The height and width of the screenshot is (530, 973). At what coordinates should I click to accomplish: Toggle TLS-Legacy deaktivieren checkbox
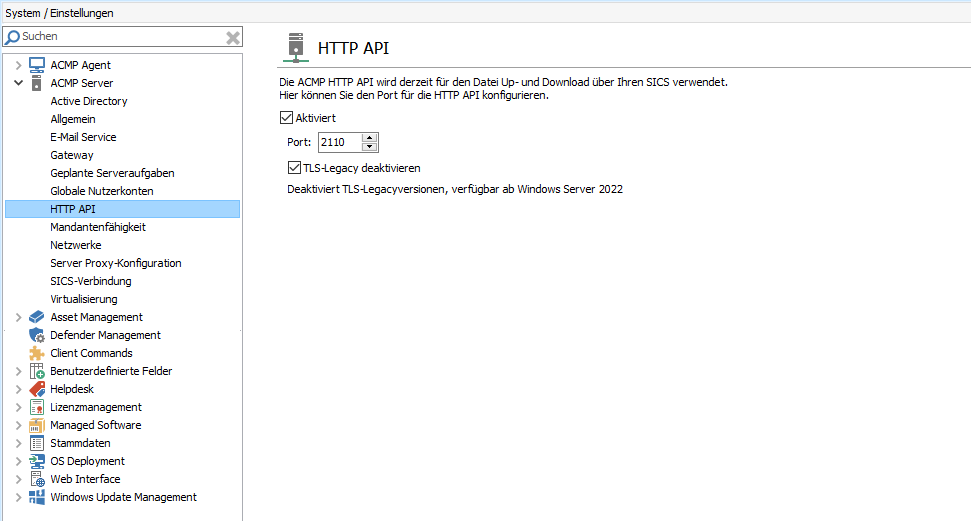[x=294, y=168]
